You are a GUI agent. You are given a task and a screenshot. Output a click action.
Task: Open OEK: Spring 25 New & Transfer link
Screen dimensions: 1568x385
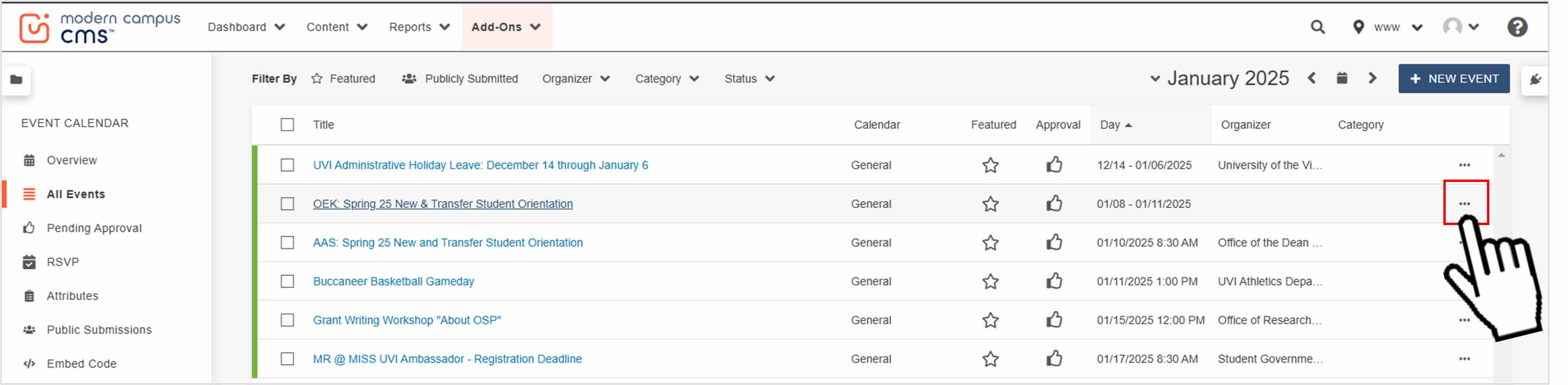pyautogui.click(x=443, y=204)
